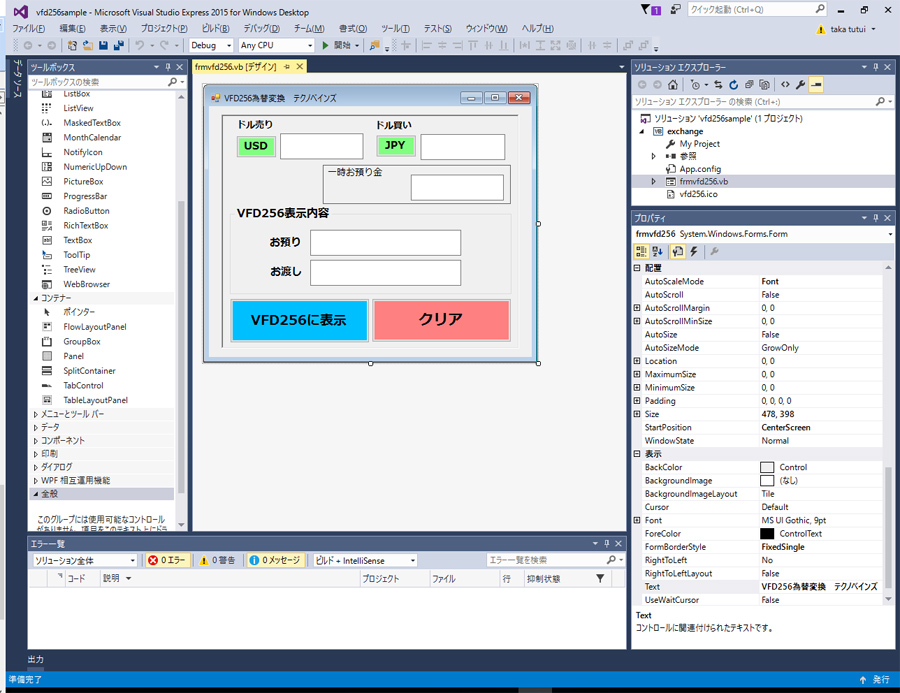Open the Properties object selector dropdown
Image resolution: width=900 pixels, height=693 pixels.
coord(890,234)
